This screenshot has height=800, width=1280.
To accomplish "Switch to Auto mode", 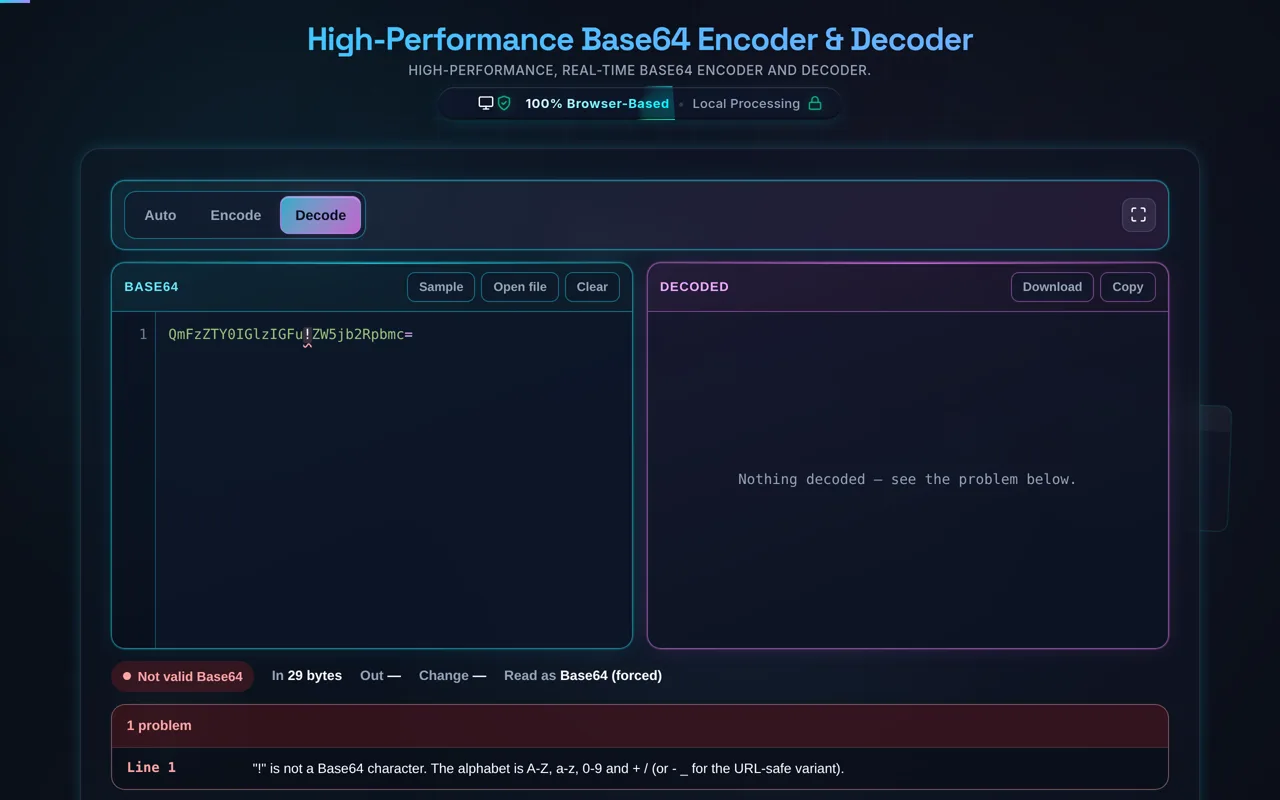I will click(x=160, y=215).
